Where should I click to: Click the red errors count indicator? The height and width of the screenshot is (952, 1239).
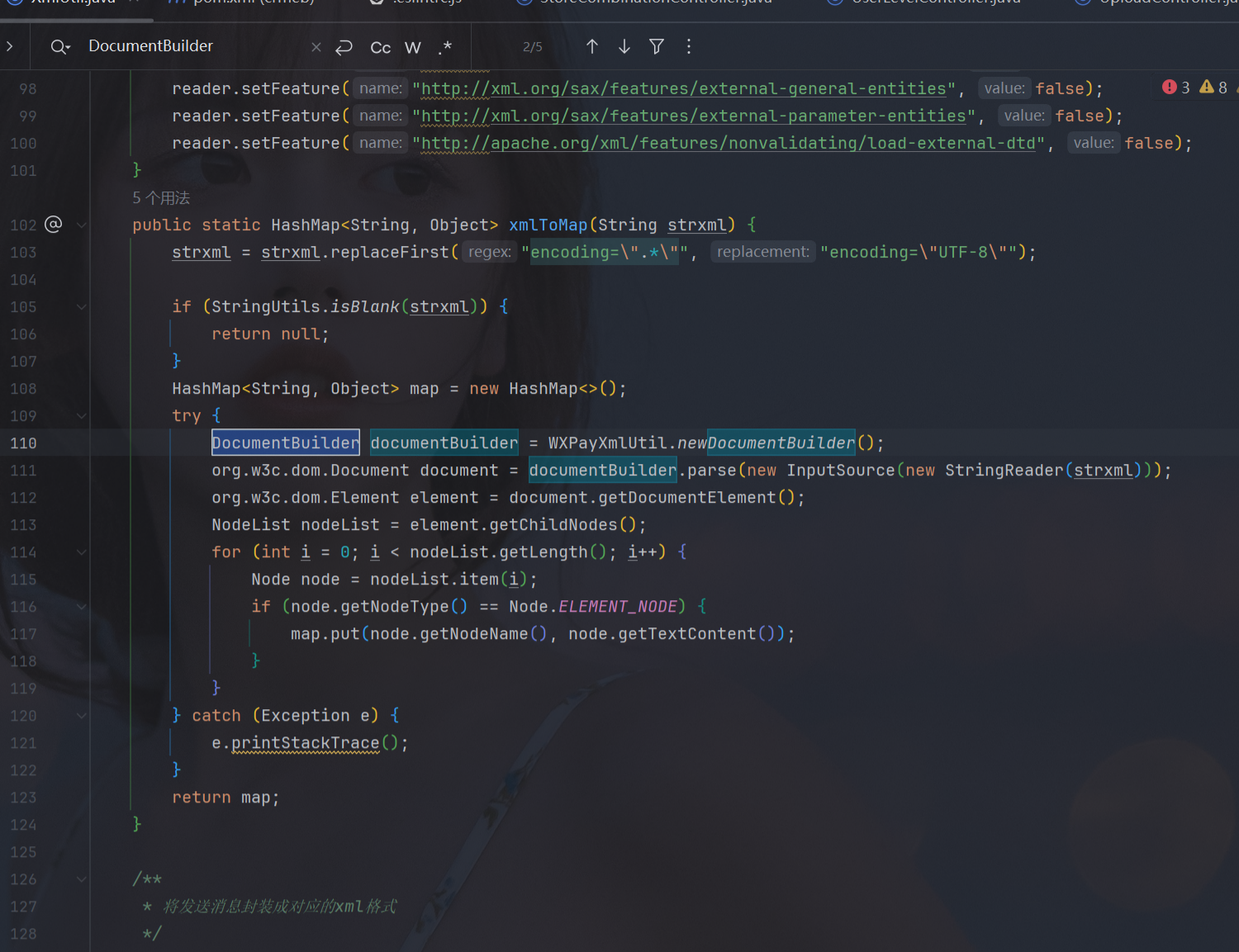(1176, 88)
